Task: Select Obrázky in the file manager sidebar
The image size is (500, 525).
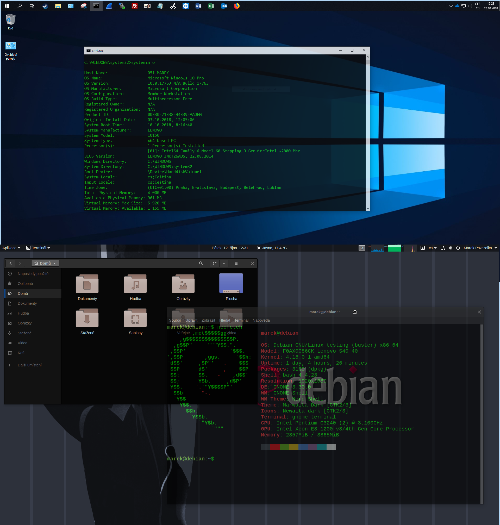Action: point(32,323)
